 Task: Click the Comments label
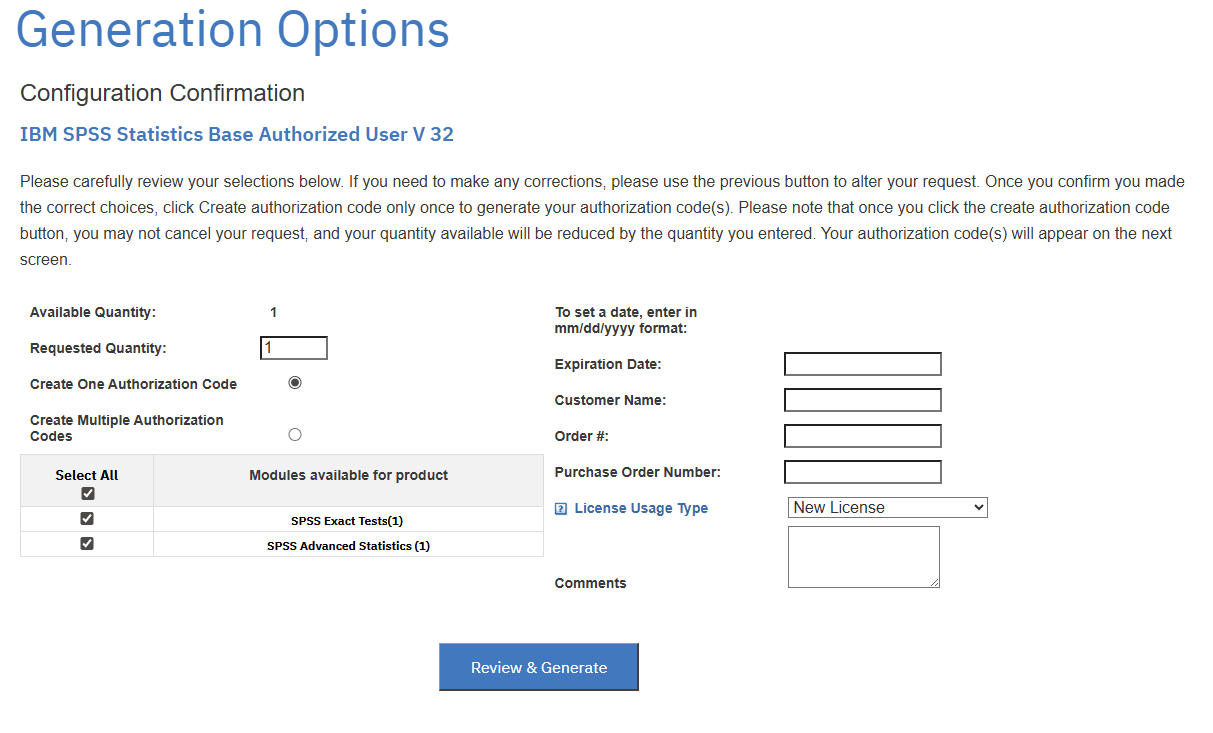[591, 583]
